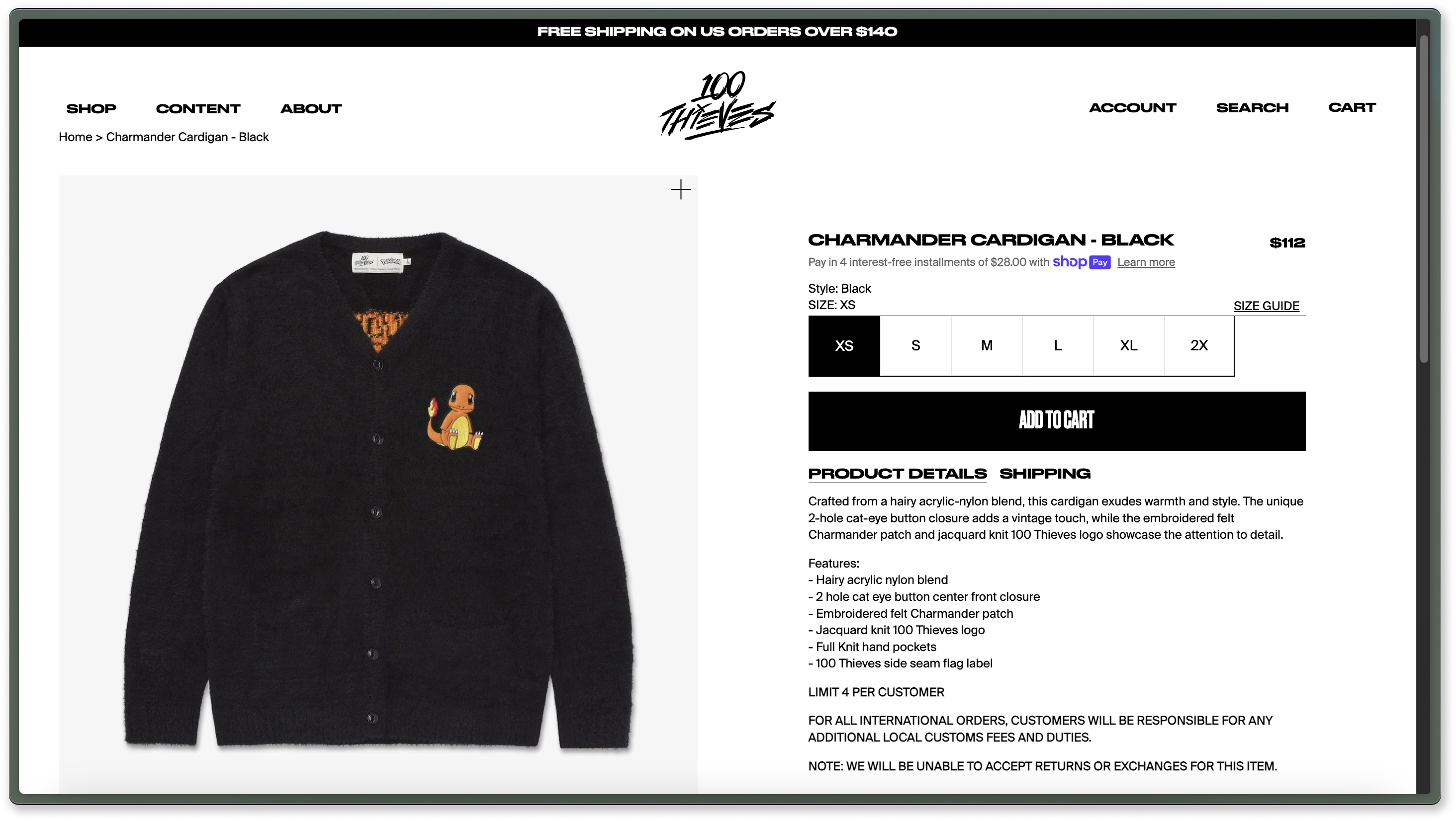The image size is (1456, 821).
Task: Open the CONTENT menu
Action: (198, 108)
